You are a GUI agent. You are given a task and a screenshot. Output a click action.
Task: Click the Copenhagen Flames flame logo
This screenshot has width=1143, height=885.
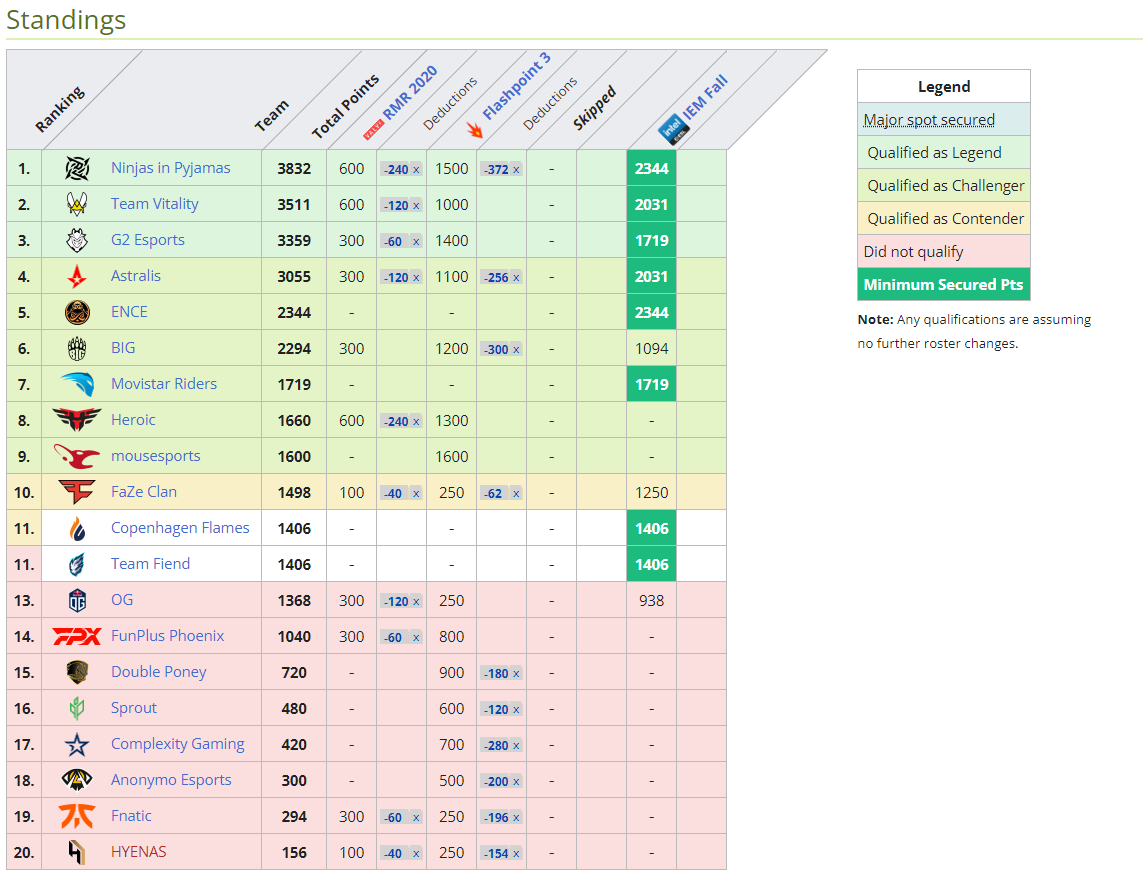point(77,529)
